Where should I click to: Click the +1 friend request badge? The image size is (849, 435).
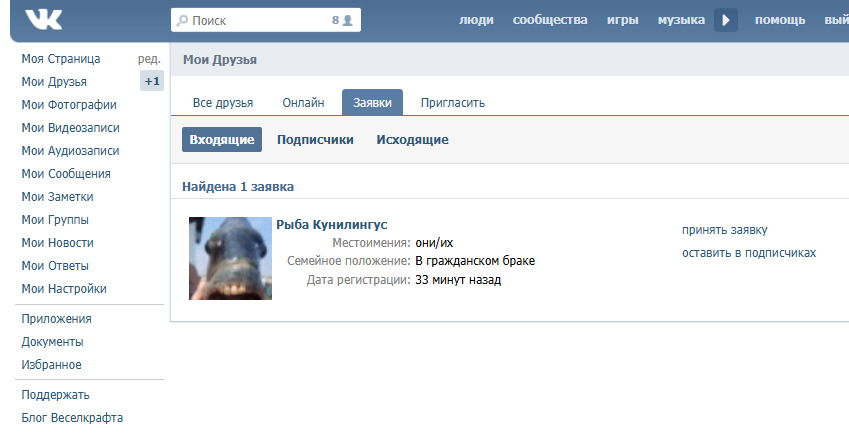152,82
